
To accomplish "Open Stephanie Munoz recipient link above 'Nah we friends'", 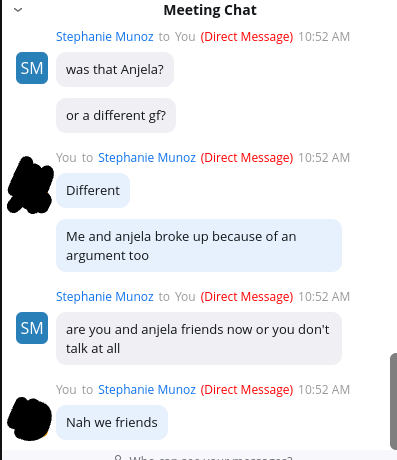I will 147,390.
